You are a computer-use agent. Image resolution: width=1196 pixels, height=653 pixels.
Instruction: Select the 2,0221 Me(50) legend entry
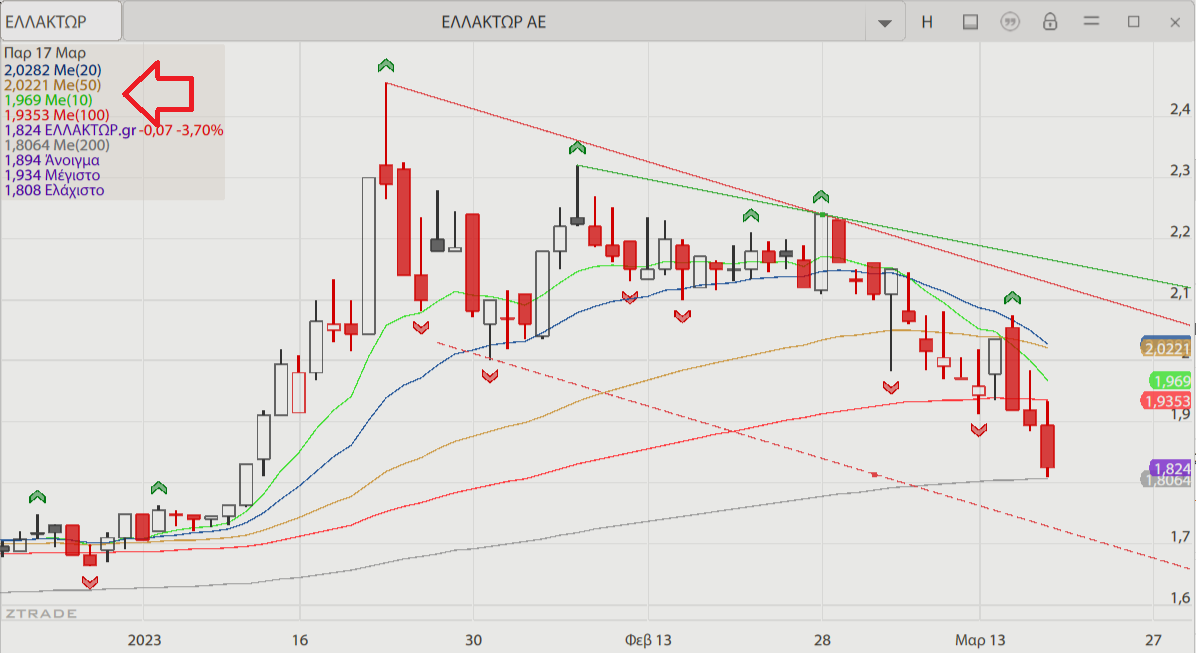click(x=53, y=85)
